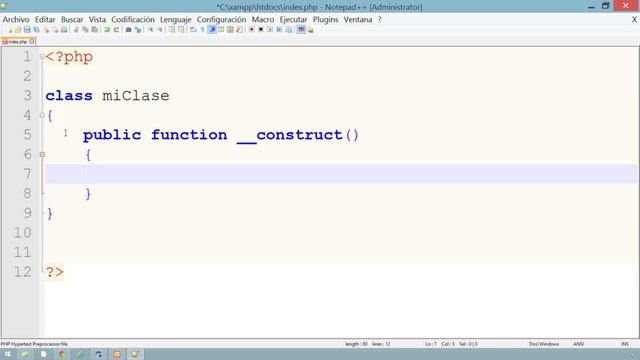
Task: Click the Zoom In toolbar icon
Action: pyautogui.click(x=151, y=30)
